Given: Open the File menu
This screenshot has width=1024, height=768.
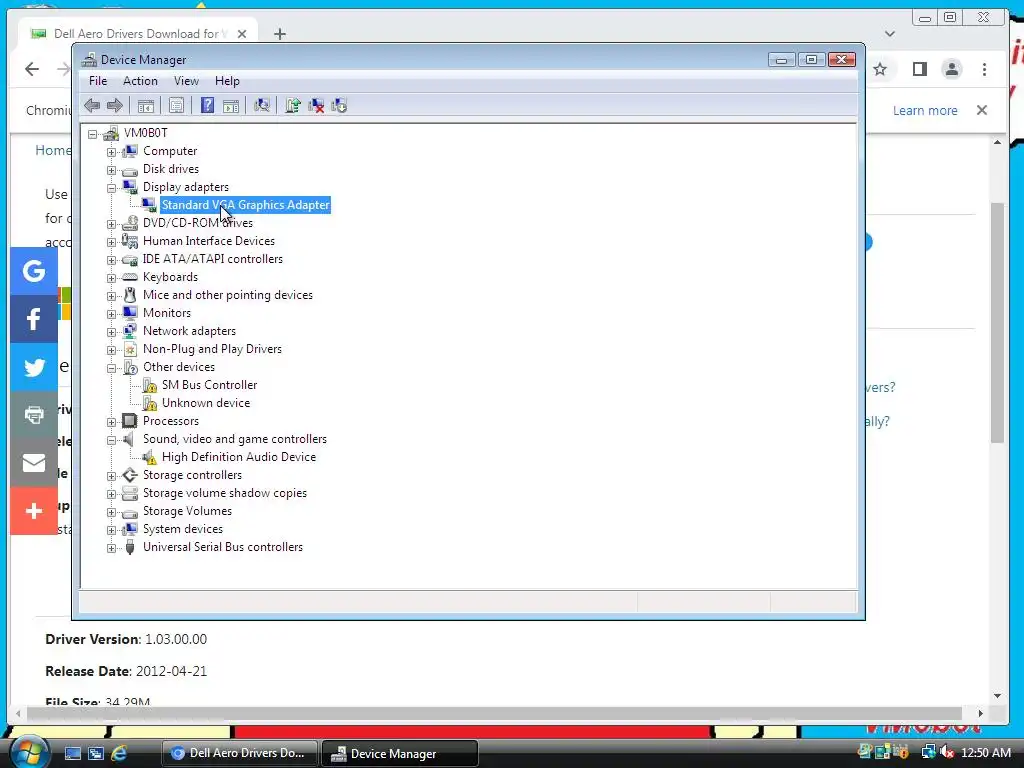Looking at the screenshot, I should tap(98, 81).
